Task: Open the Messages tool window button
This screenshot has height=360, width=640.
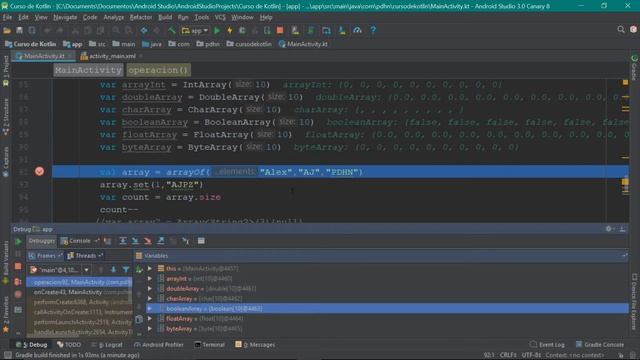Action: [256, 345]
